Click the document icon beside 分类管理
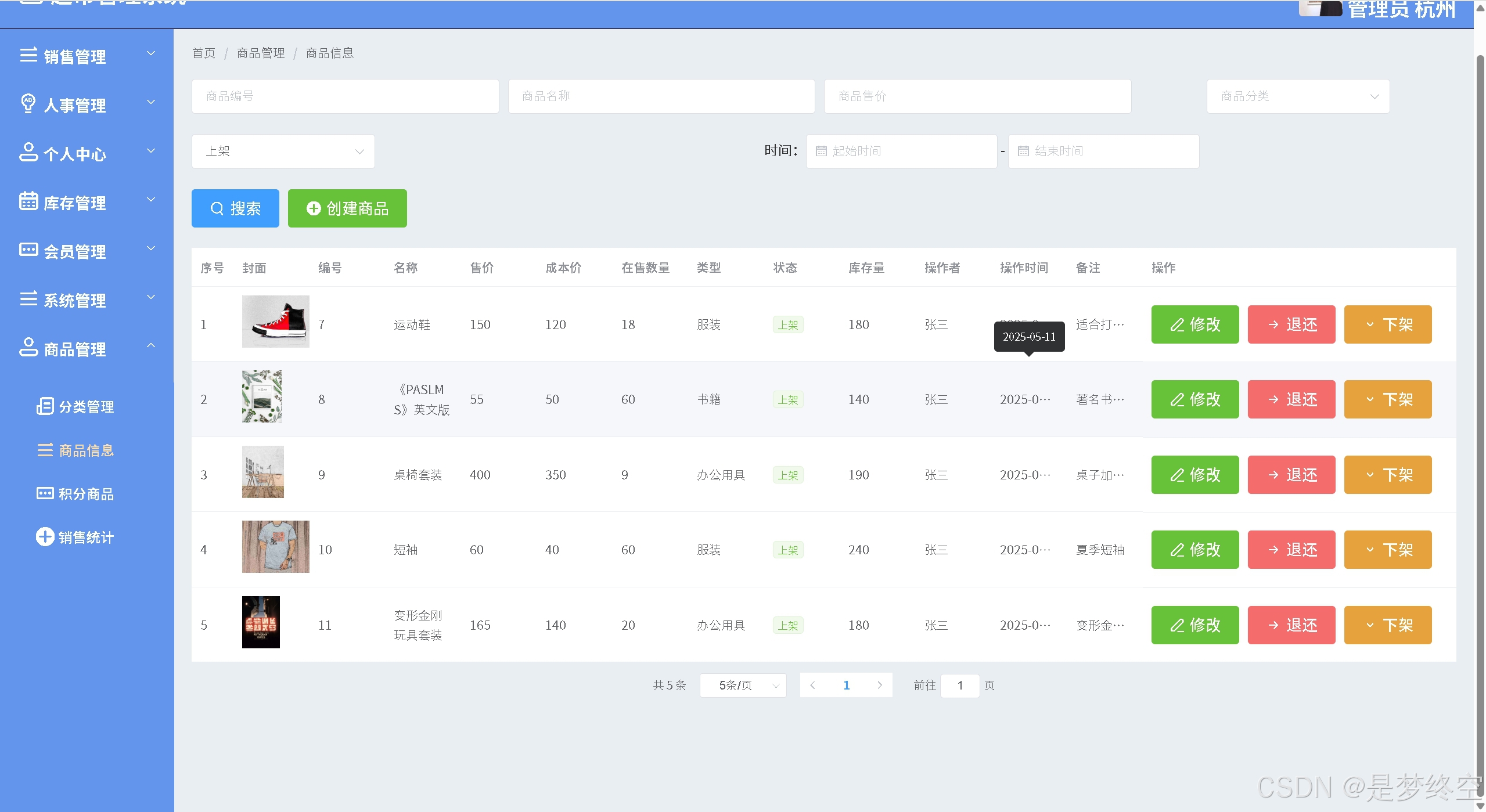 [45, 406]
